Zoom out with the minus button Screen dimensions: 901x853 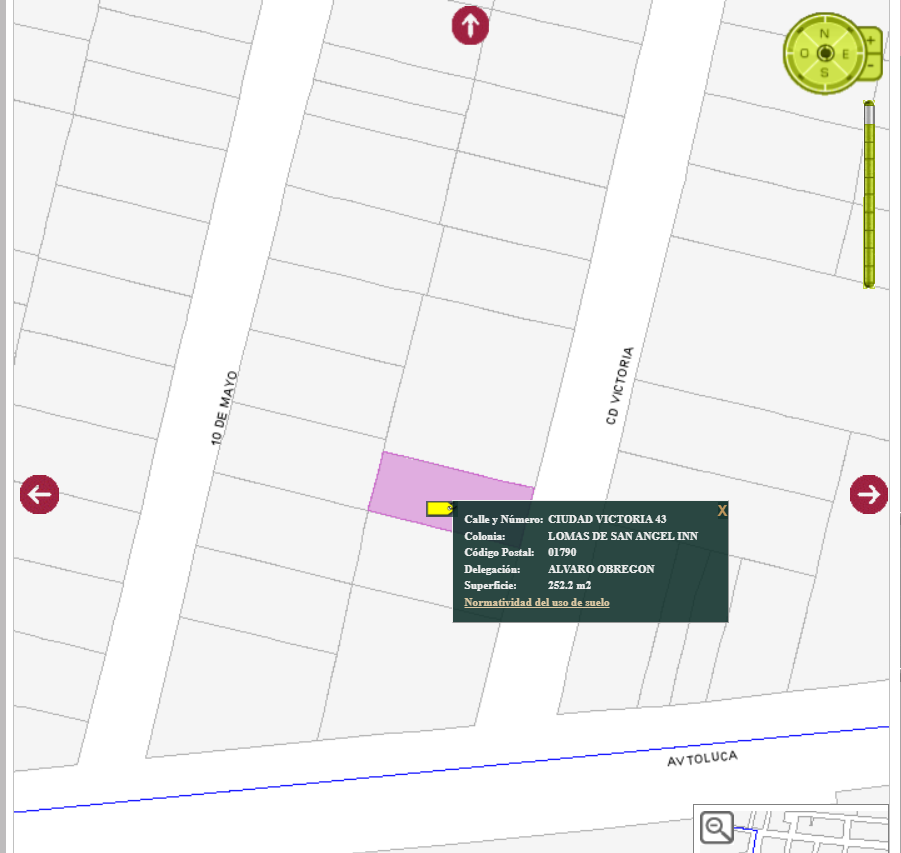coord(871,66)
